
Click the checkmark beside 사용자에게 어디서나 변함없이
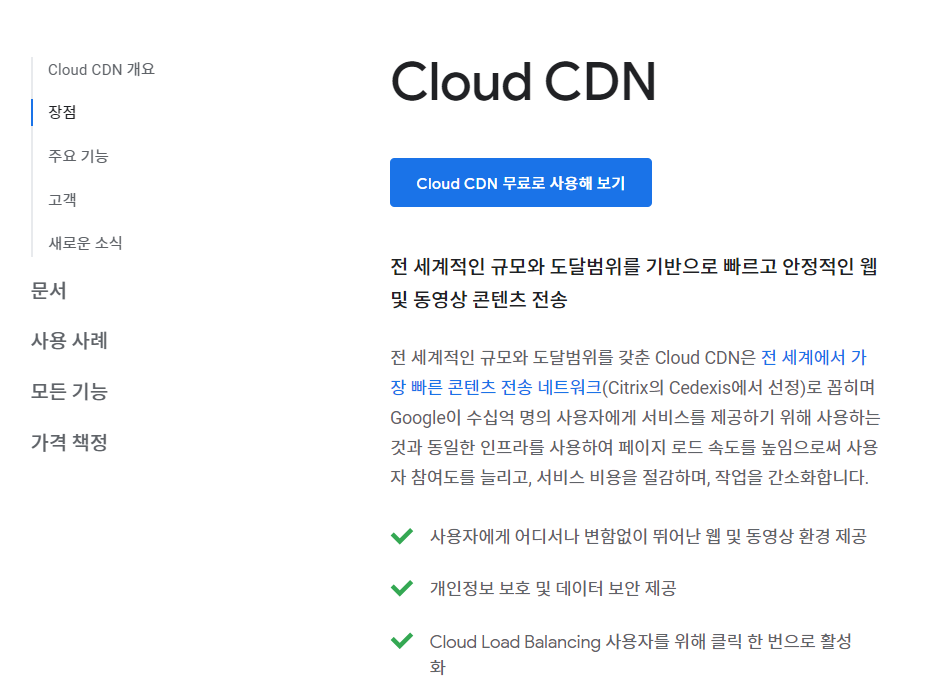(x=402, y=536)
